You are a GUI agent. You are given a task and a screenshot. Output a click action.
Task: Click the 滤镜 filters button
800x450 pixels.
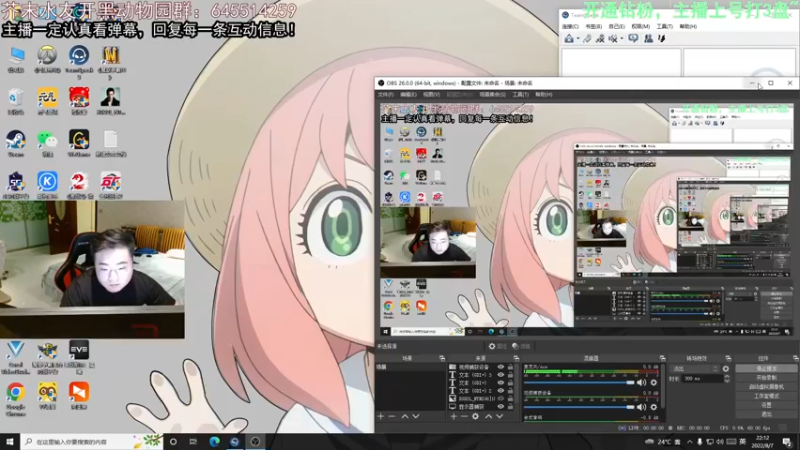click(x=521, y=346)
